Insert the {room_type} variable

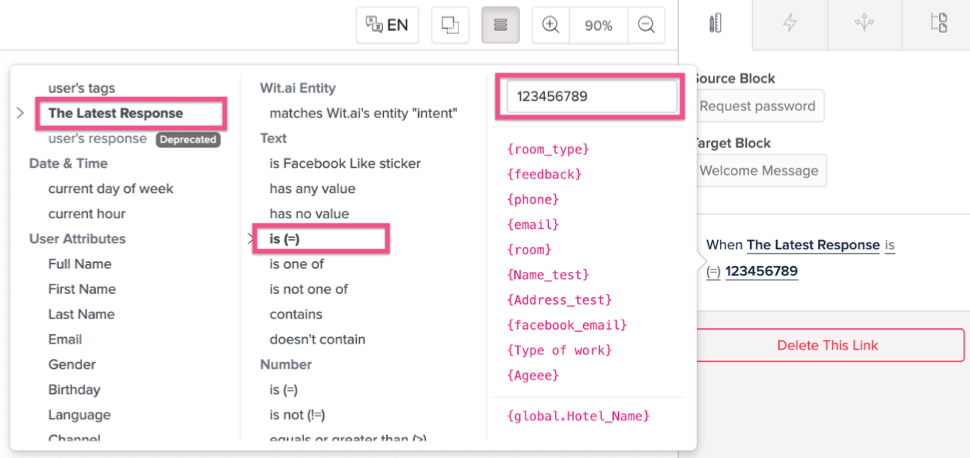(548, 149)
